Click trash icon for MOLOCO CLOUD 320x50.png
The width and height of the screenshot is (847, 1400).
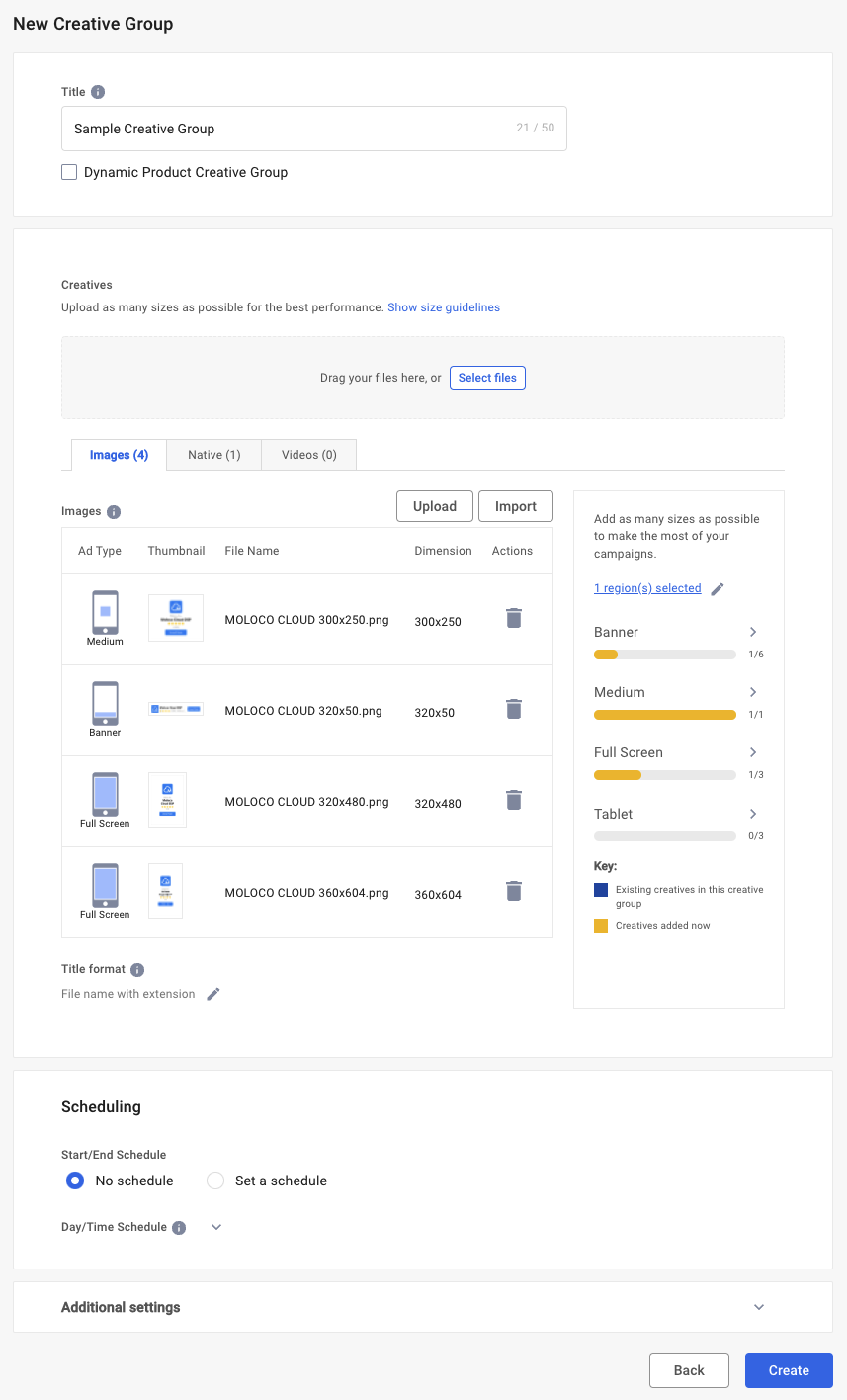coord(513,710)
